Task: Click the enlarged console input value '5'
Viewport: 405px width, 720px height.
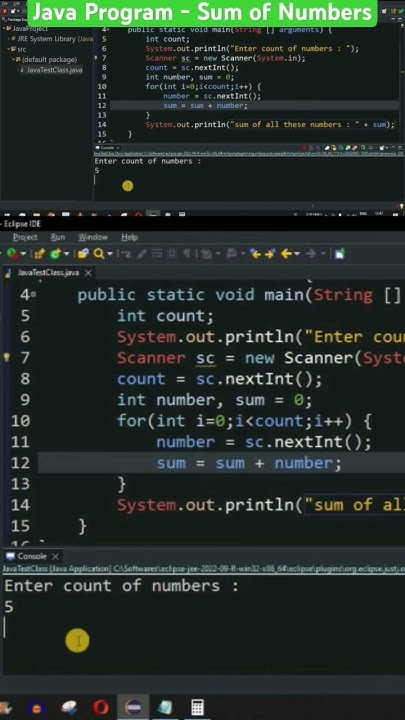Action: pos(9,607)
